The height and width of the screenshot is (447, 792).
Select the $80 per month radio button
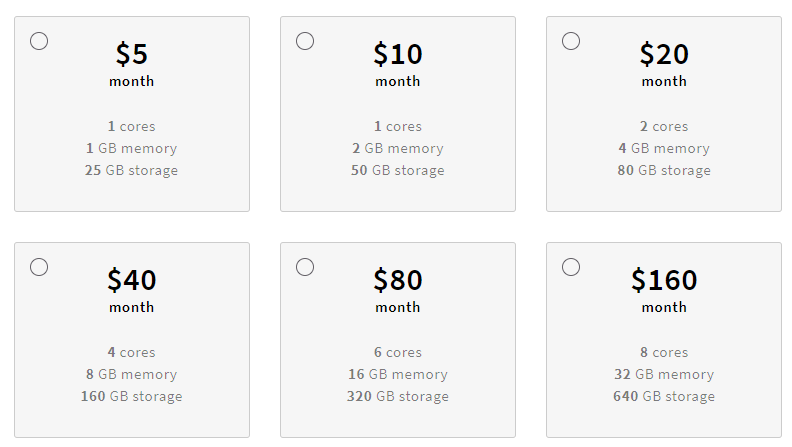tap(305, 267)
